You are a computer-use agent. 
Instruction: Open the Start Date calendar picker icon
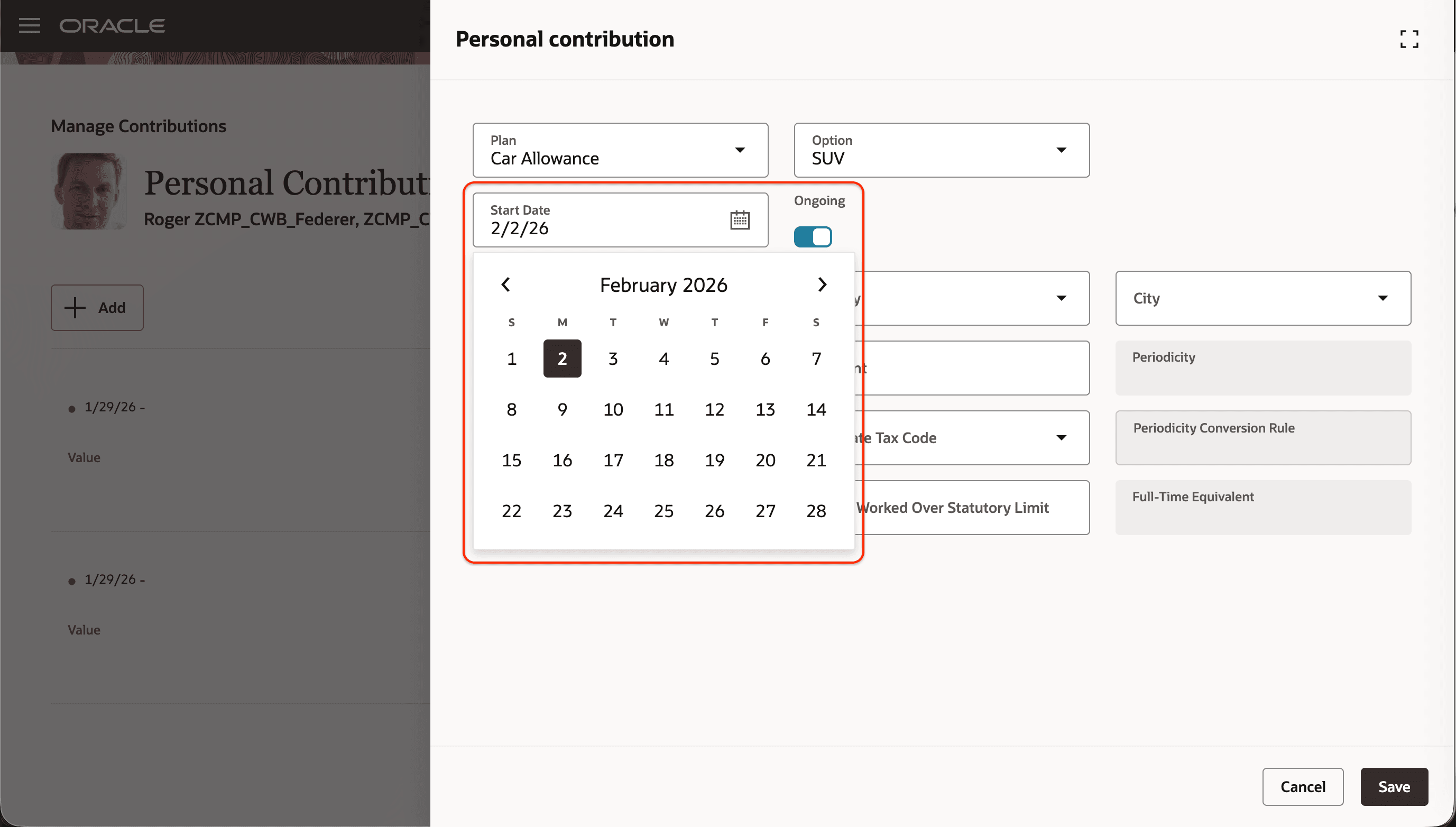tap(740, 219)
